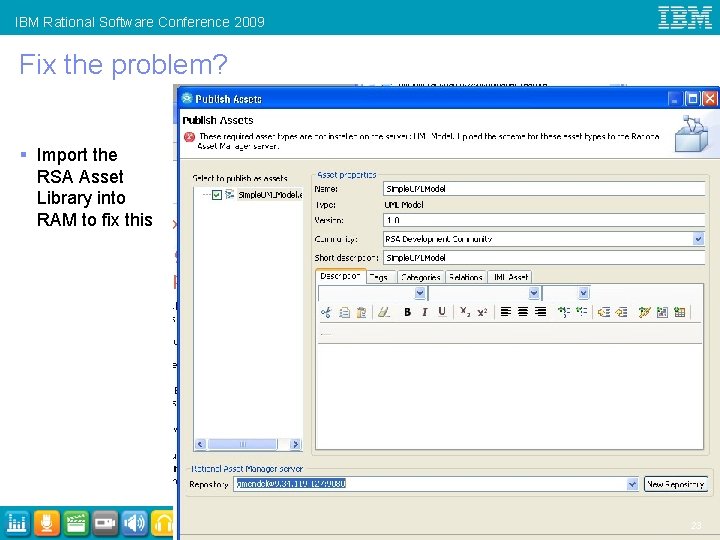Click the asset list scroll left arrow
Viewport: 720px width, 540px height.
200,444
